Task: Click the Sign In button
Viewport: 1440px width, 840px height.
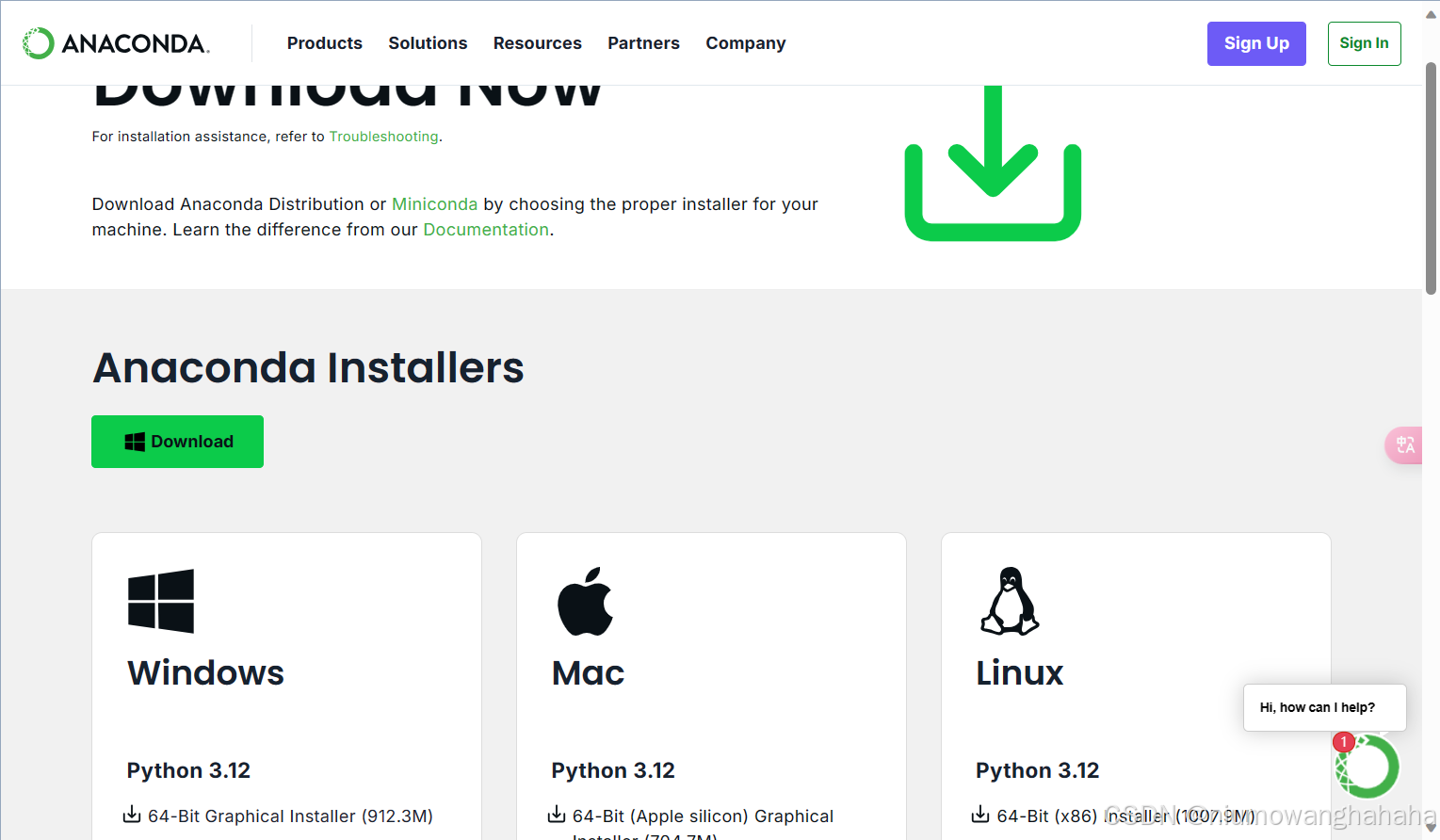Action: [1364, 43]
